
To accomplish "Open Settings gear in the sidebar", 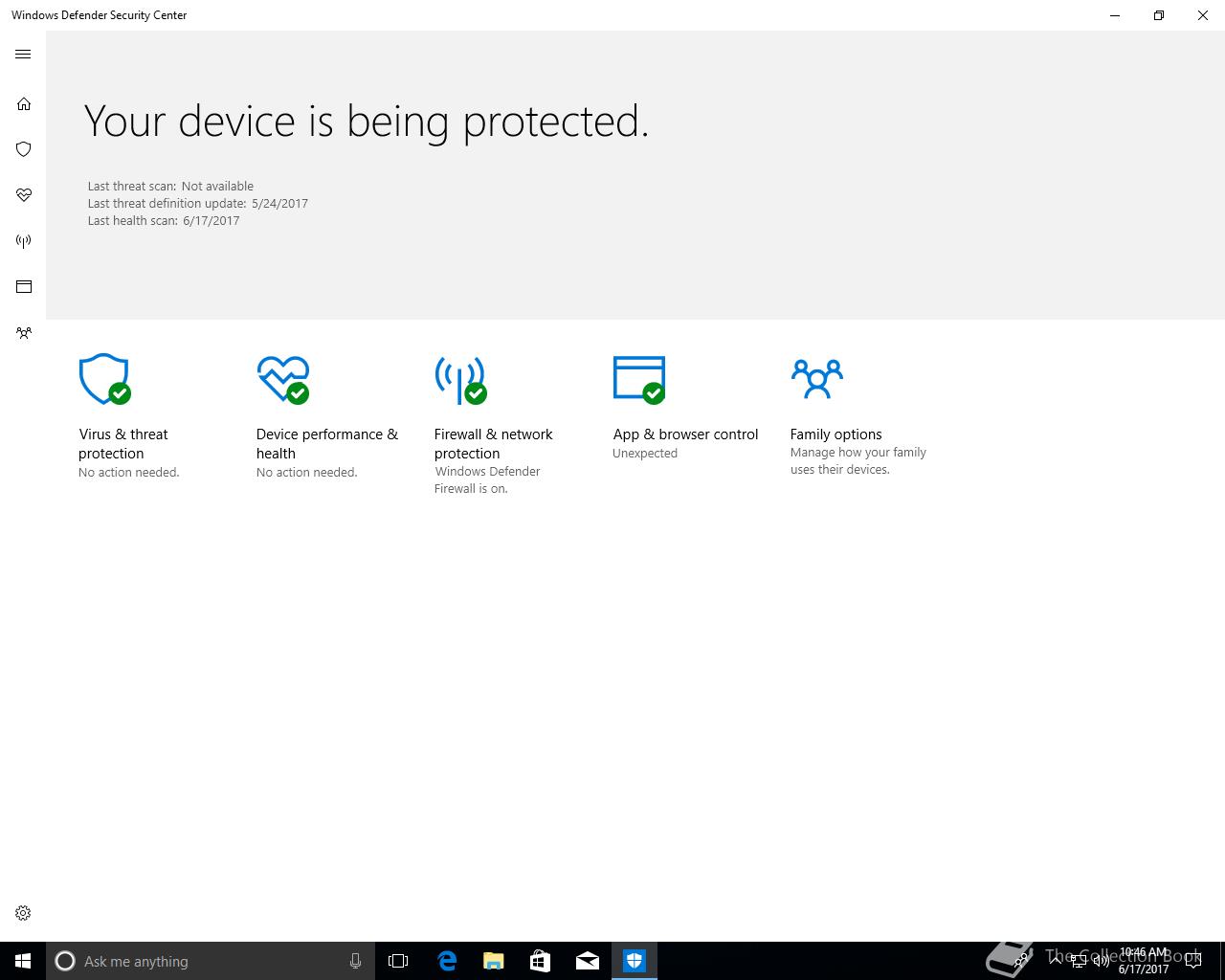I will (23, 913).
